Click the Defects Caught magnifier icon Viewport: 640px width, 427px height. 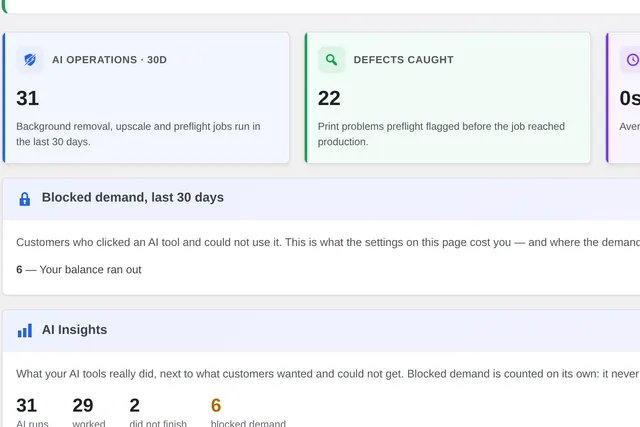tap(331, 60)
